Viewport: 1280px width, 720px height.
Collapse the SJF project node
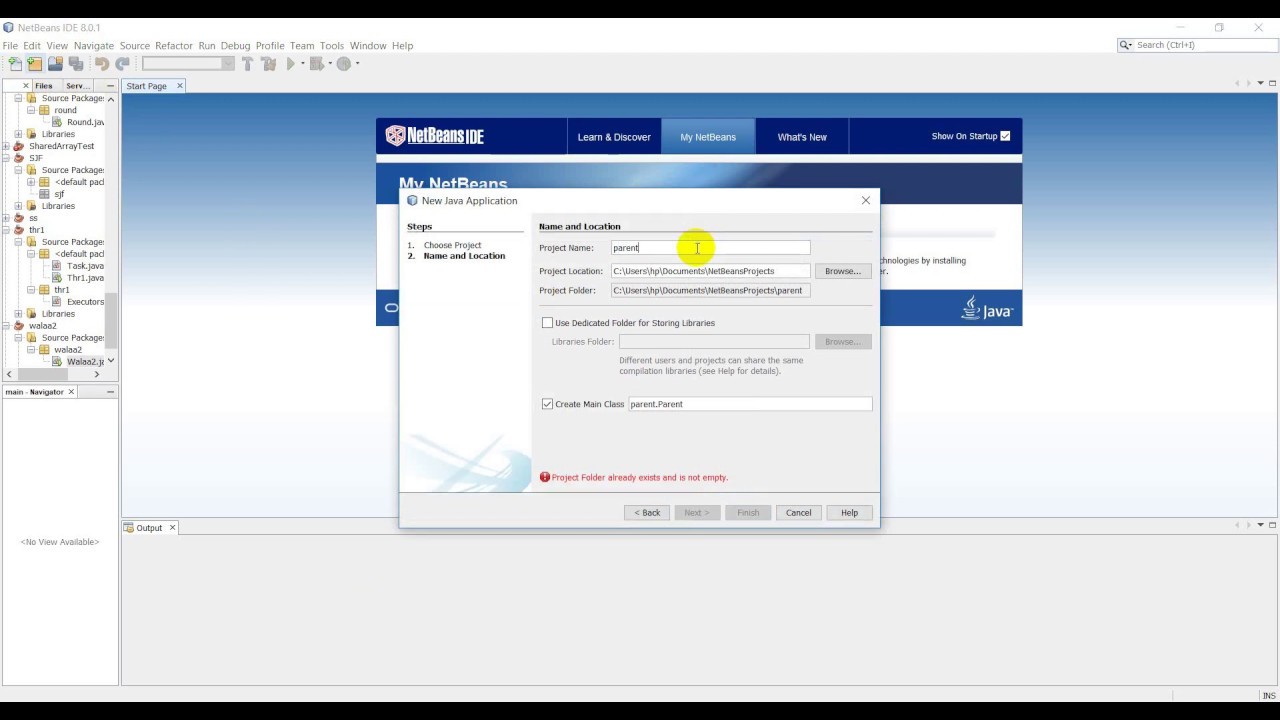[6, 158]
